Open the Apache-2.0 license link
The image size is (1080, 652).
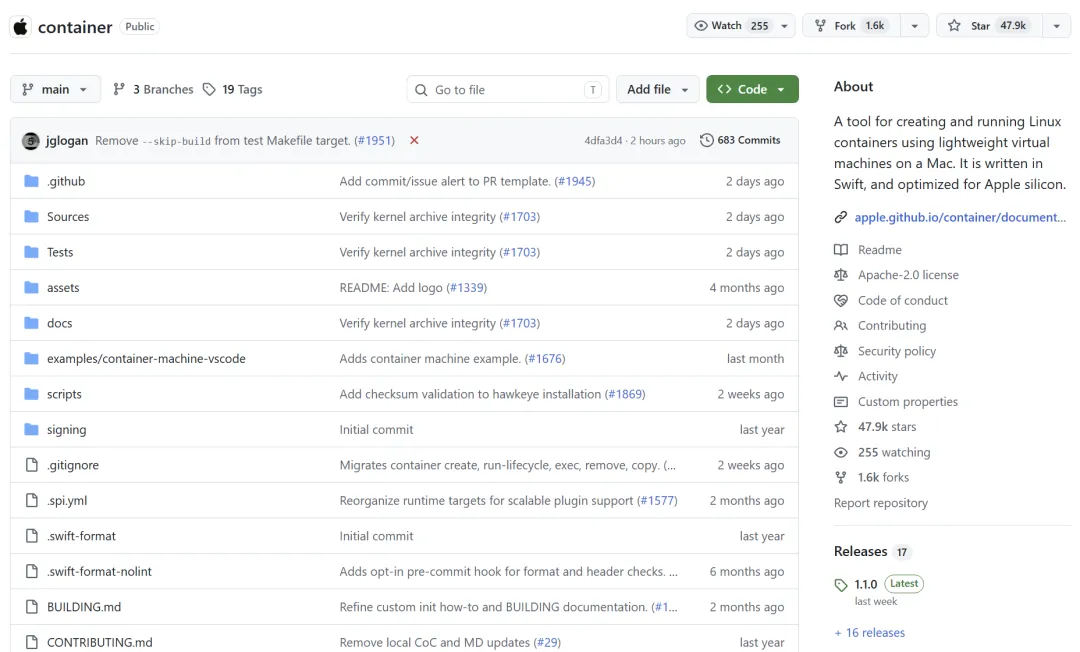[x=908, y=275]
